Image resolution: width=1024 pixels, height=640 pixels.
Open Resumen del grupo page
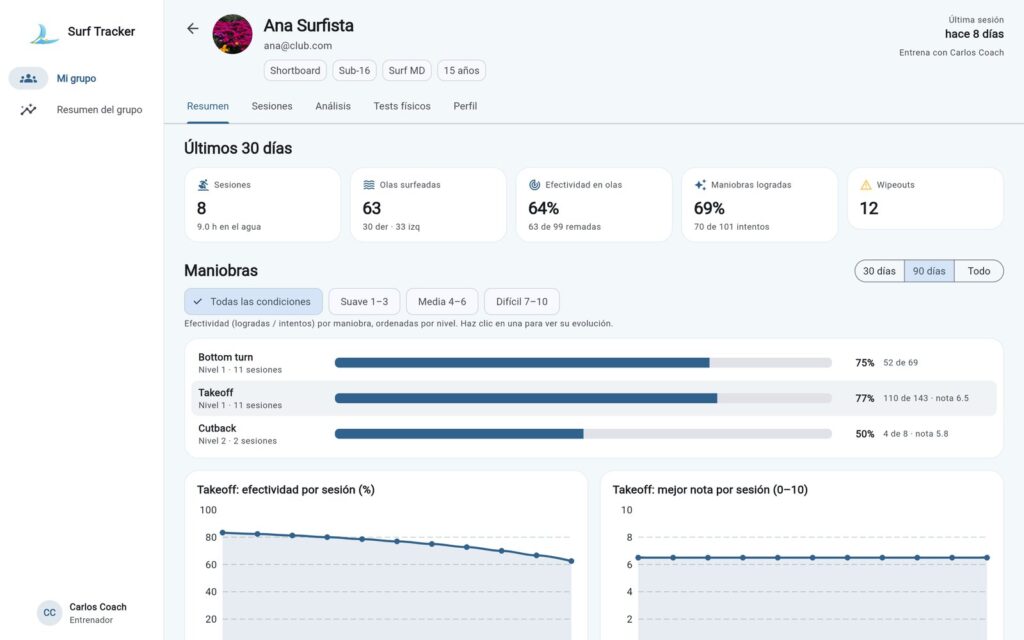[99, 110]
